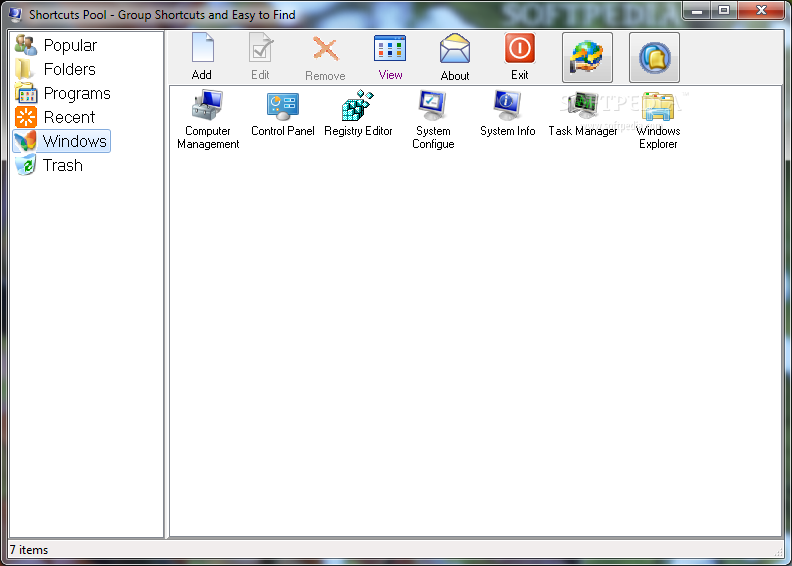Click the Add shortcut toolbar button
792x566 pixels.
click(x=202, y=57)
